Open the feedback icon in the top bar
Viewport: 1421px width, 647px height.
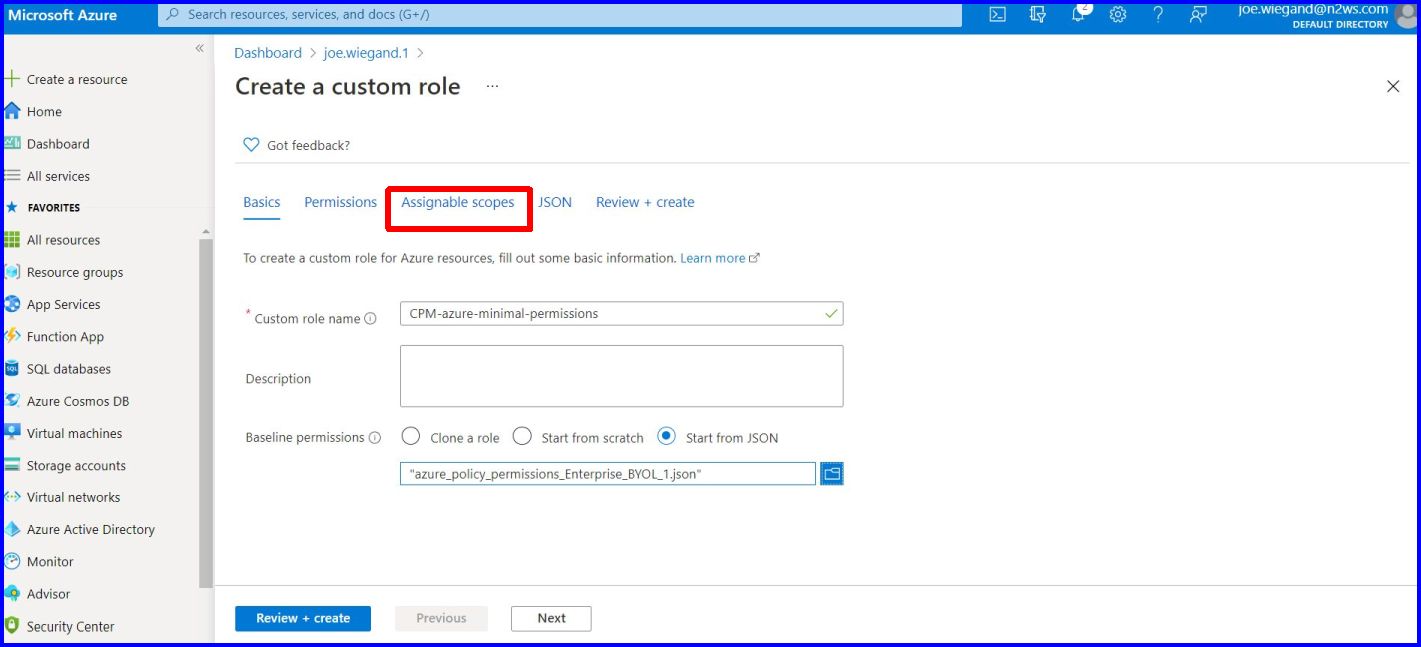pos(1198,15)
